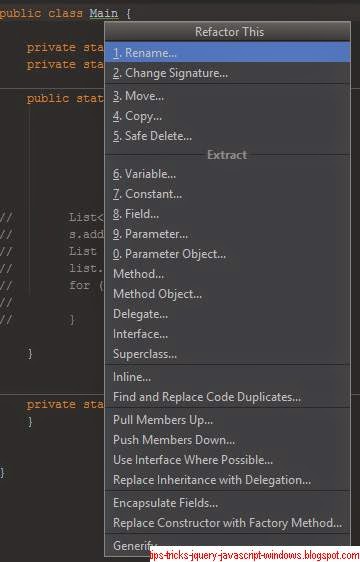Extract a Variable... menu item

tap(227, 174)
